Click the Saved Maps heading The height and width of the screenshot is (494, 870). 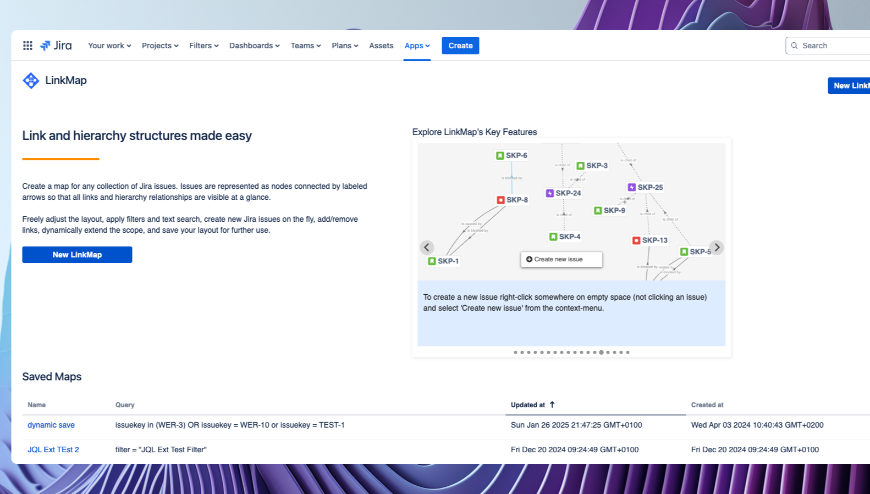coord(52,376)
